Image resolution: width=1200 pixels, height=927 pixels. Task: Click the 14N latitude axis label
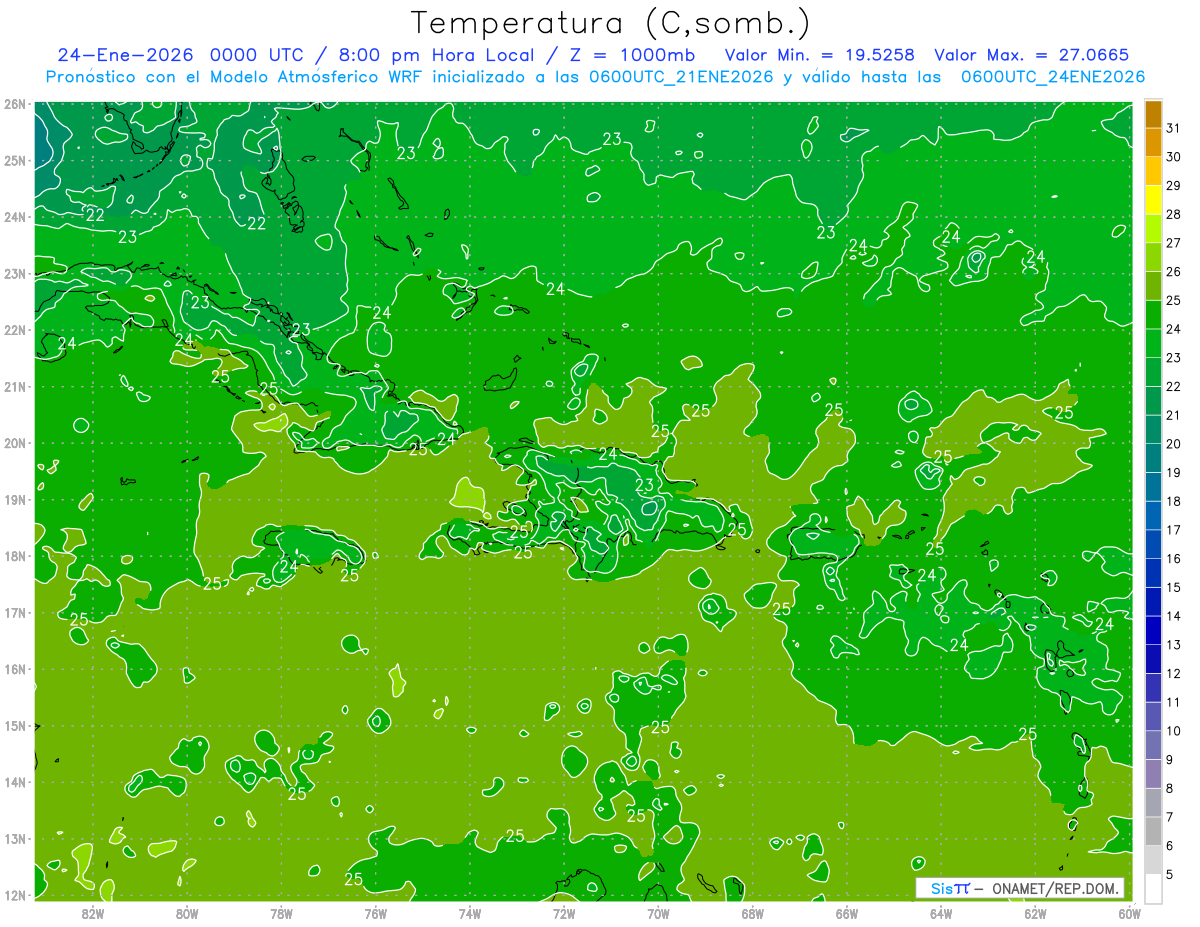(x=14, y=782)
